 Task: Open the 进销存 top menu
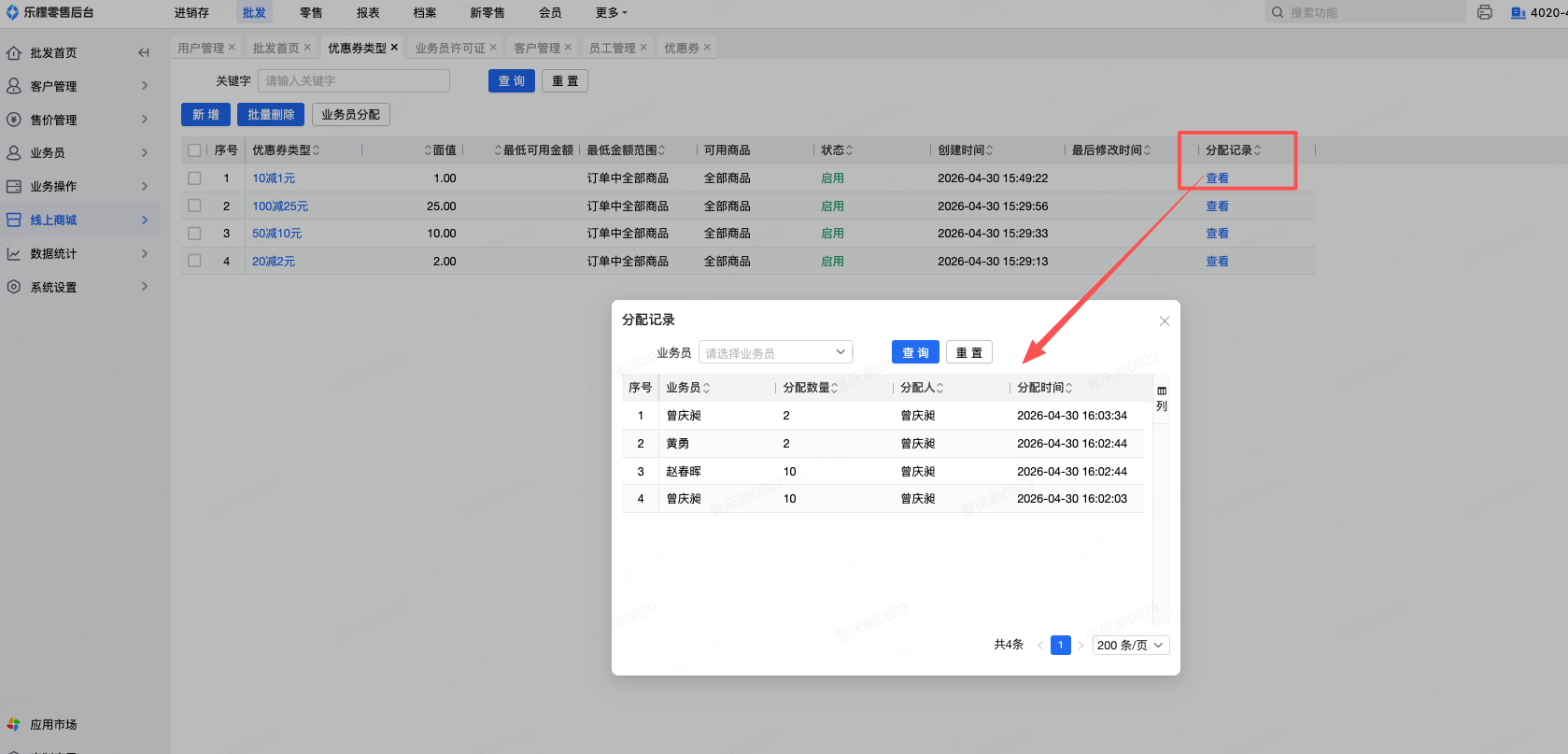point(191,12)
